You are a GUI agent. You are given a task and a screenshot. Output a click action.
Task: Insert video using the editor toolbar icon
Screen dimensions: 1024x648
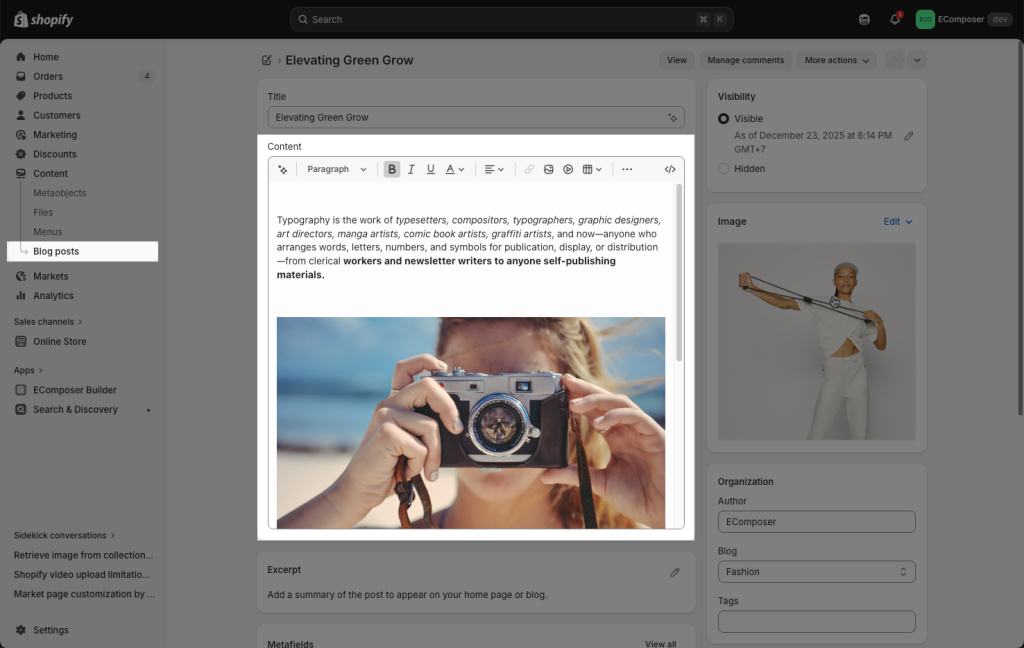click(x=568, y=170)
